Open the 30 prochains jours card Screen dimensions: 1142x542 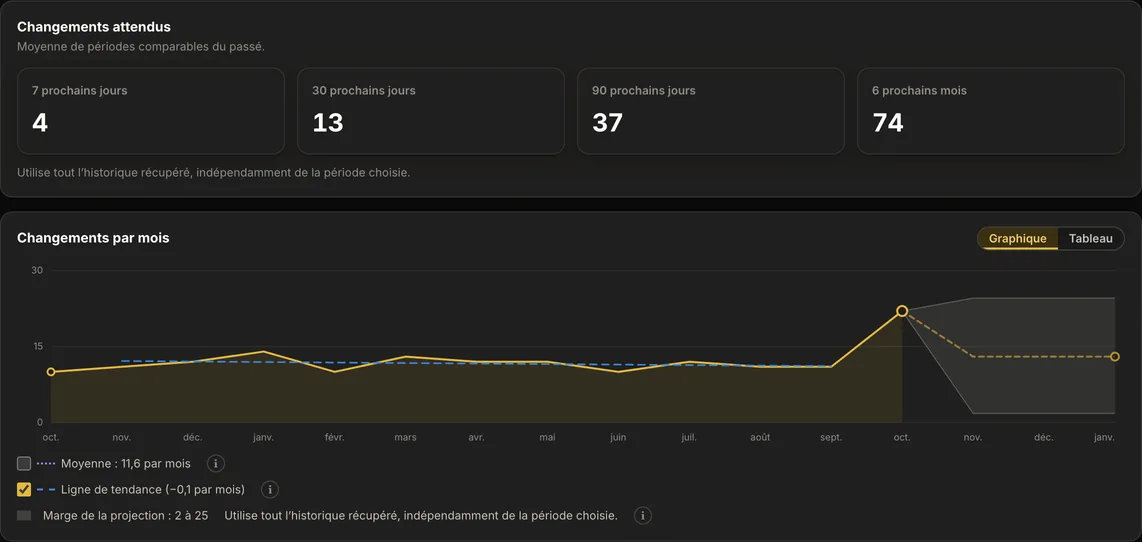[x=430, y=111]
